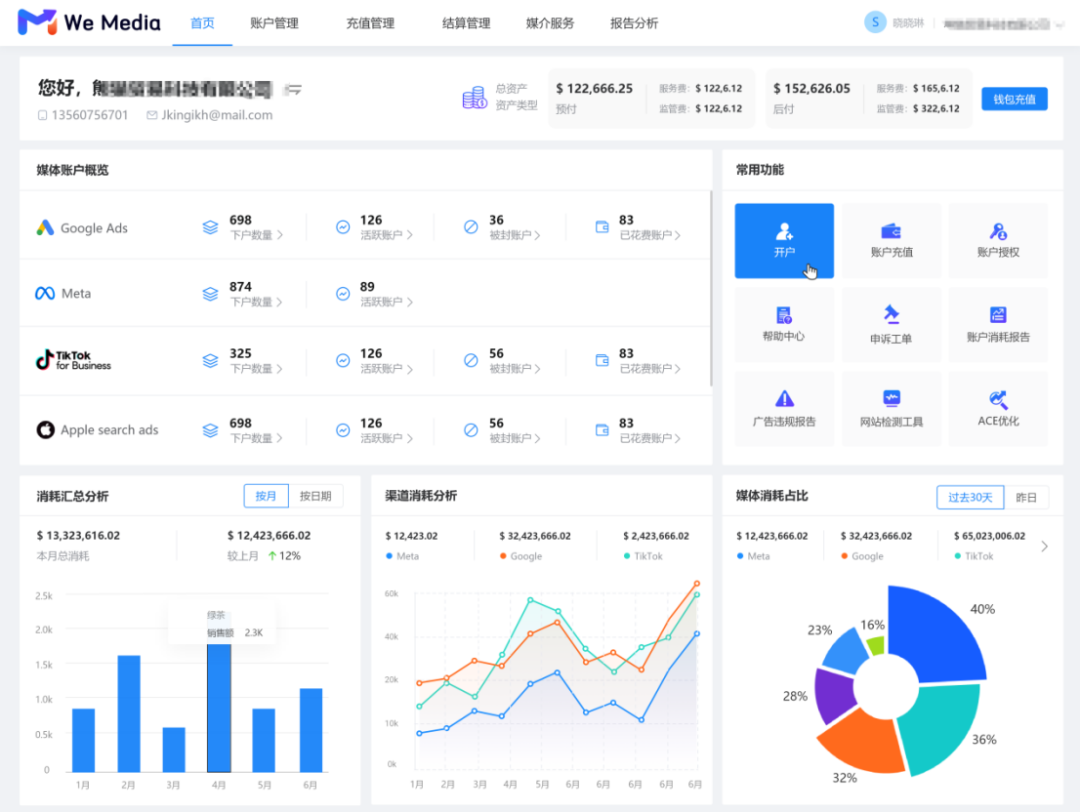Click the 广告违规报告 violation report icon

[784, 408]
